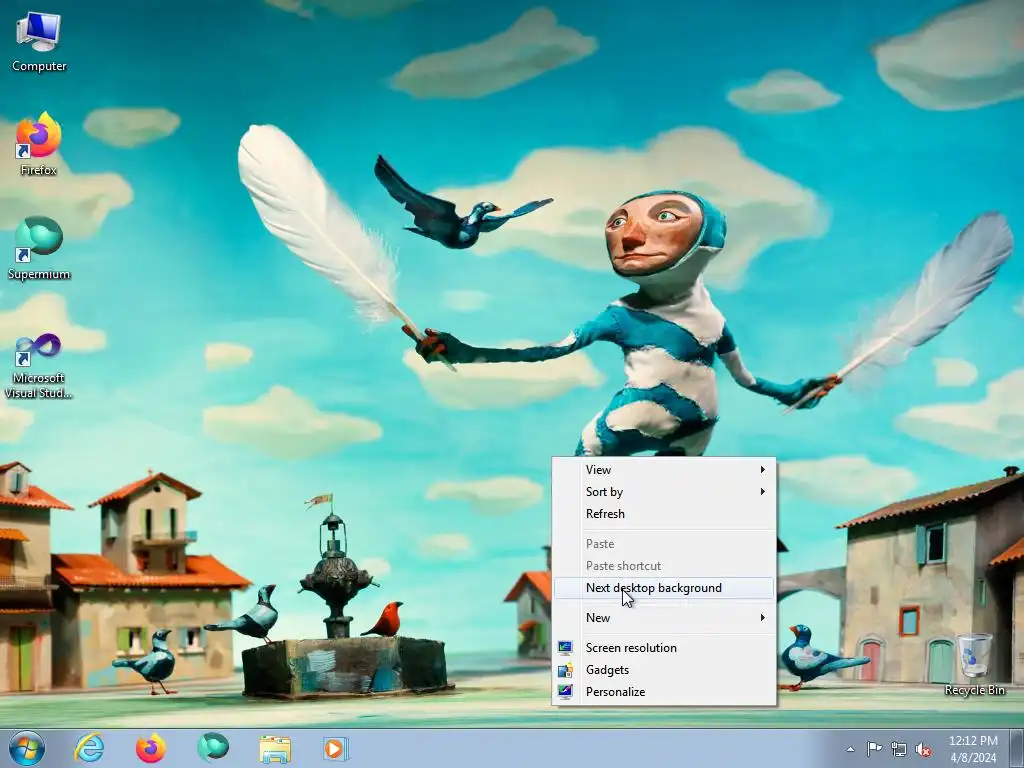The height and width of the screenshot is (768, 1024).
Task: Expand the New submenu
Action: tap(664, 618)
